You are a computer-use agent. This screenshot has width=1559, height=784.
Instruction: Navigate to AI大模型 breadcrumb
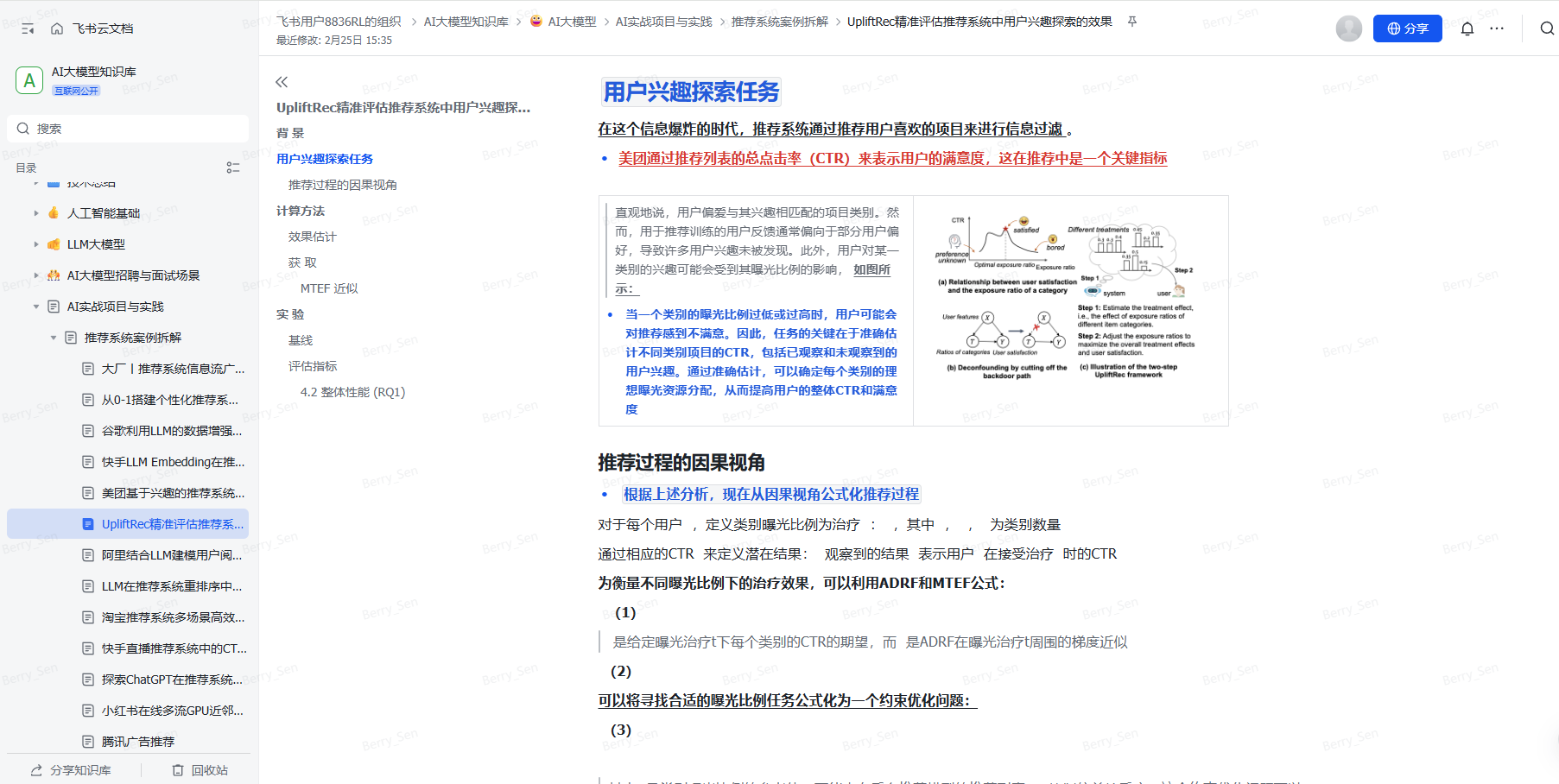(563, 22)
